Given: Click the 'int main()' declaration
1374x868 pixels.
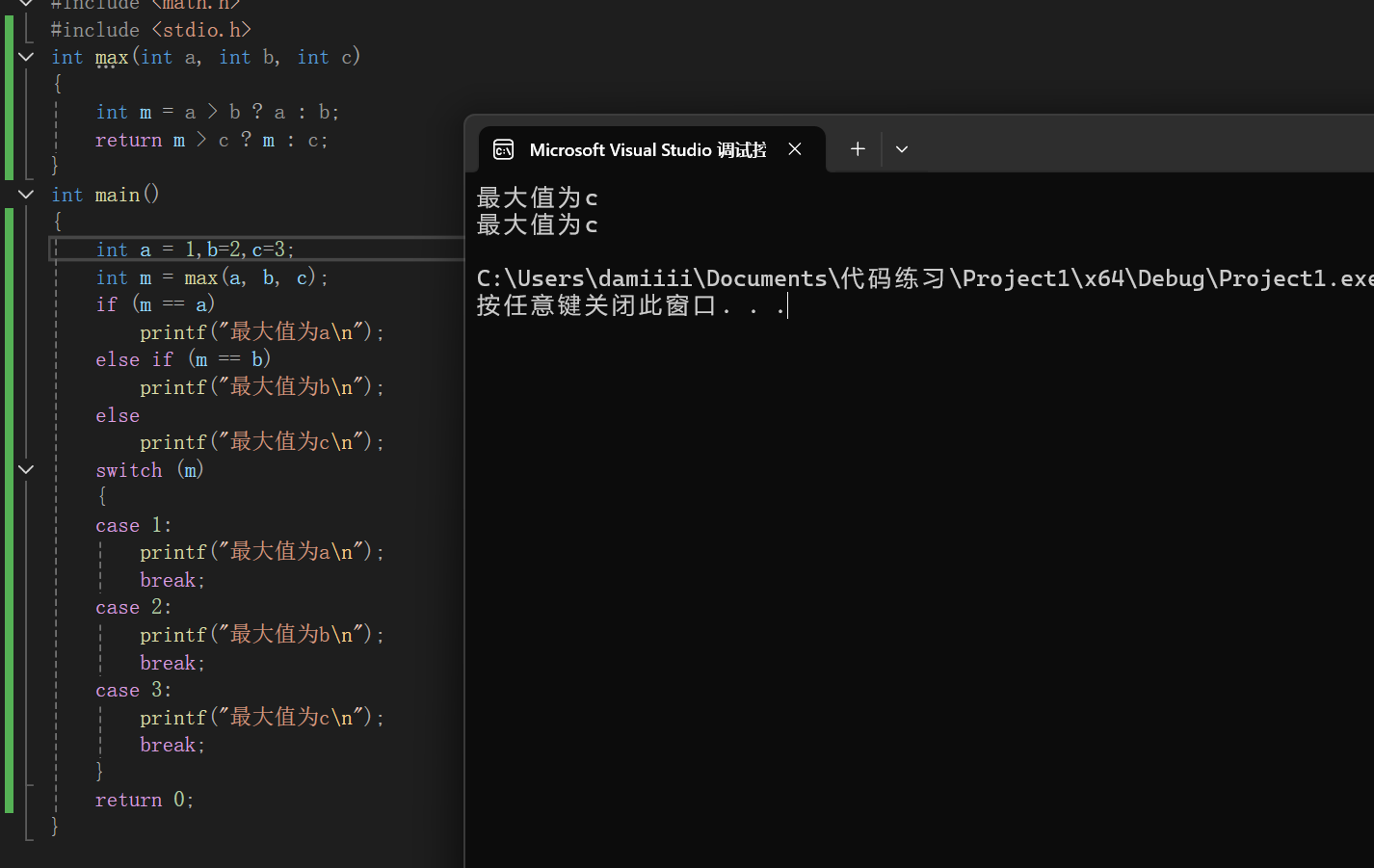Looking at the screenshot, I should [x=105, y=195].
